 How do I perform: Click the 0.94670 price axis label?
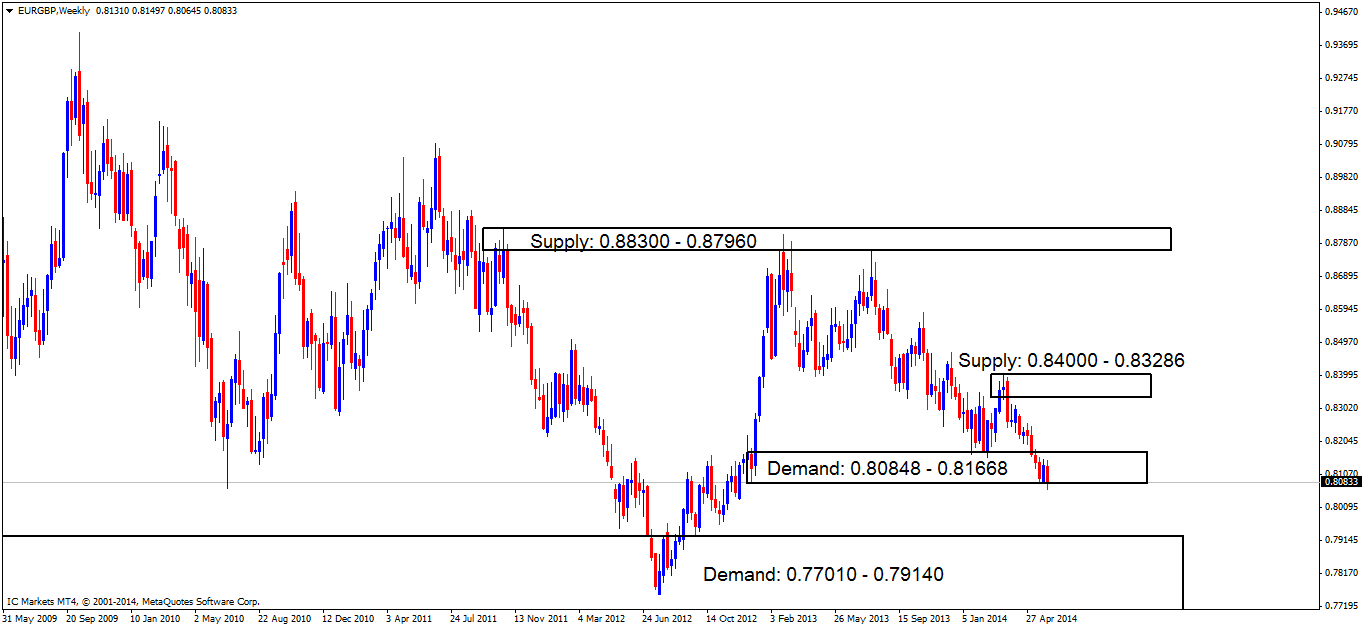(x=1339, y=12)
